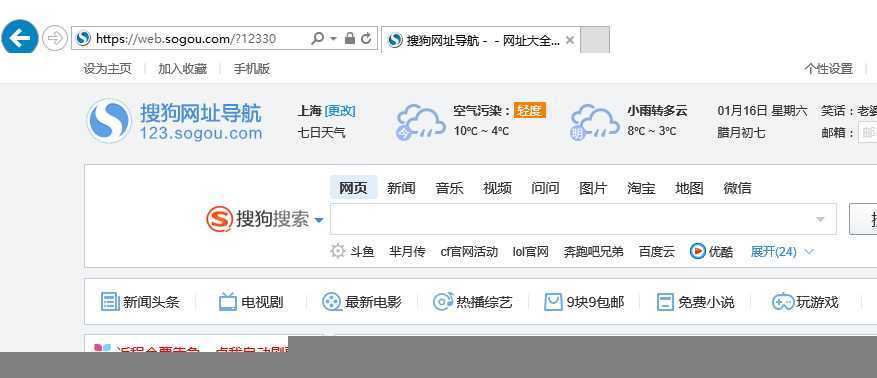Click 加入收藏 link
This screenshot has width=877, height=378.
click(x=182, y=69)
